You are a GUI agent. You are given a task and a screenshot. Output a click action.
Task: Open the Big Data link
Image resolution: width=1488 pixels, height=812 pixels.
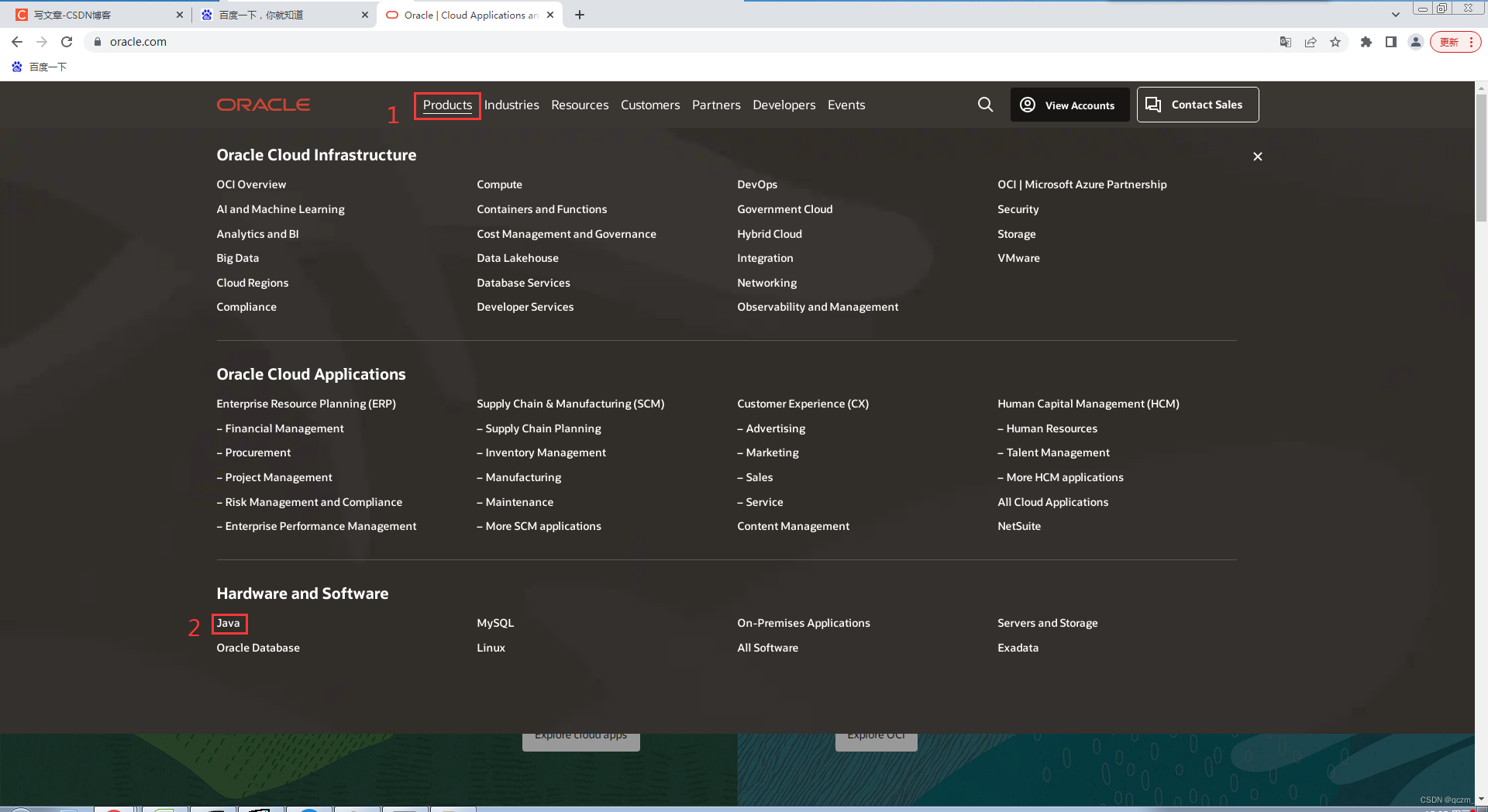(237, 258)
